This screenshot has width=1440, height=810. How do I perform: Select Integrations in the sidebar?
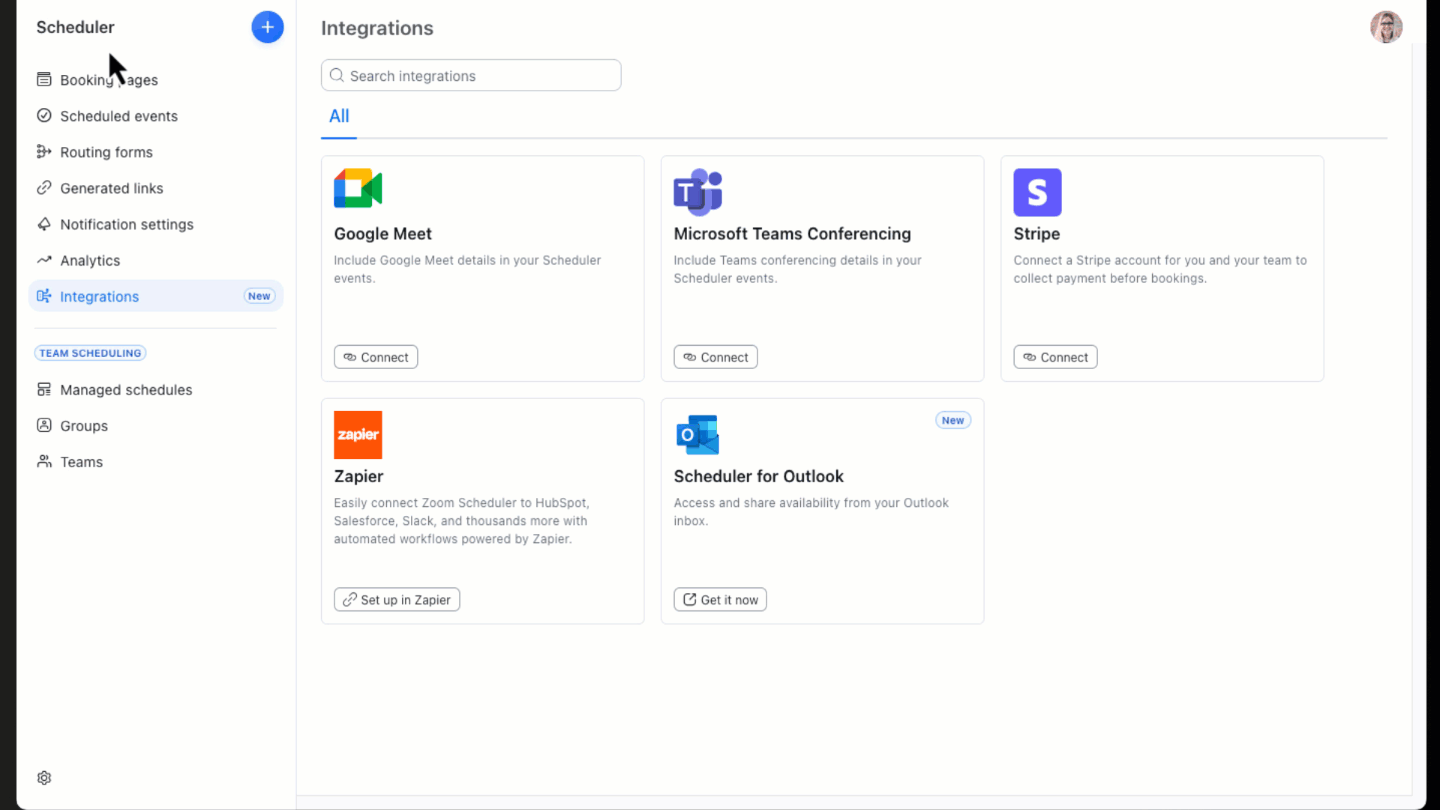point(156,296)
